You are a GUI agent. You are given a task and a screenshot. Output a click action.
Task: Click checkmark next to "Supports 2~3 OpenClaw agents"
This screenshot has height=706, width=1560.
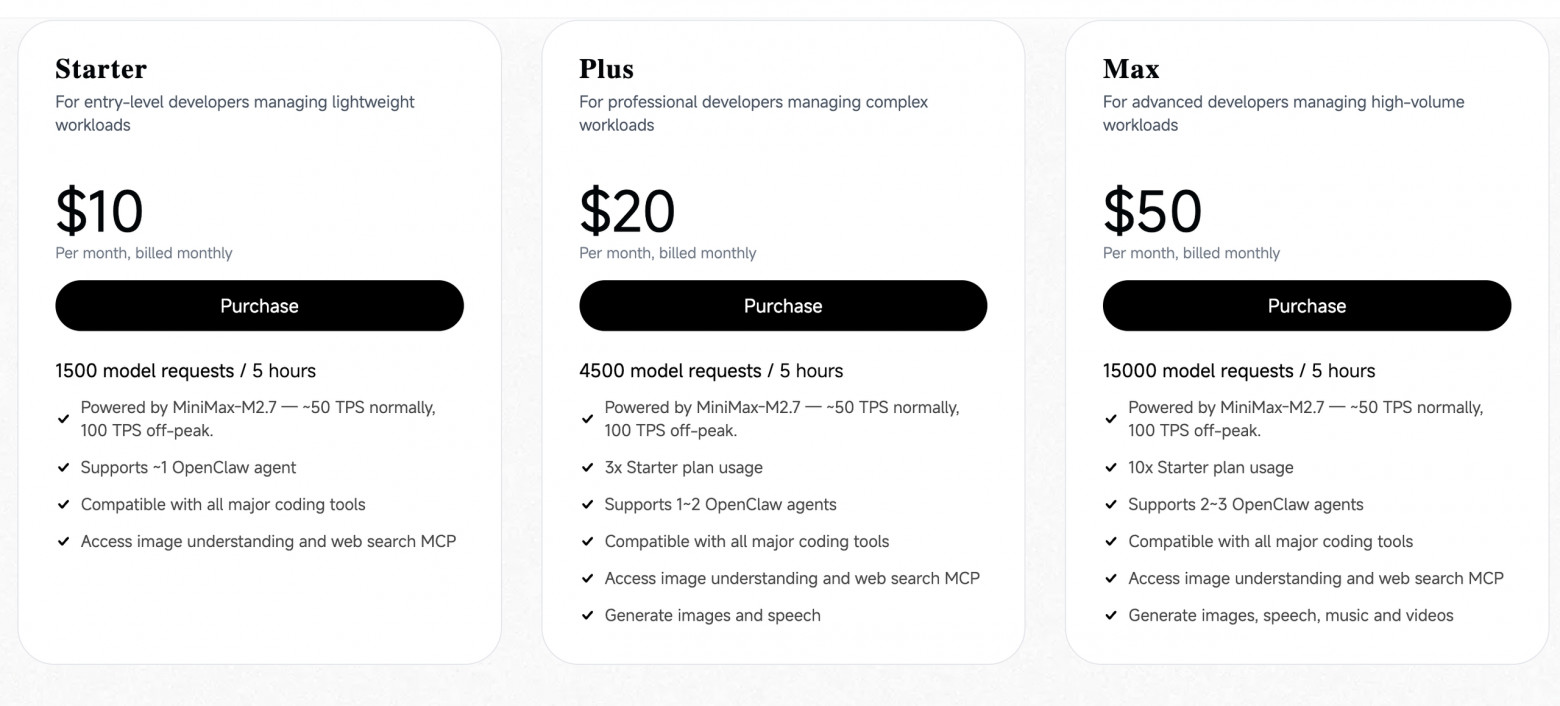1111,505
